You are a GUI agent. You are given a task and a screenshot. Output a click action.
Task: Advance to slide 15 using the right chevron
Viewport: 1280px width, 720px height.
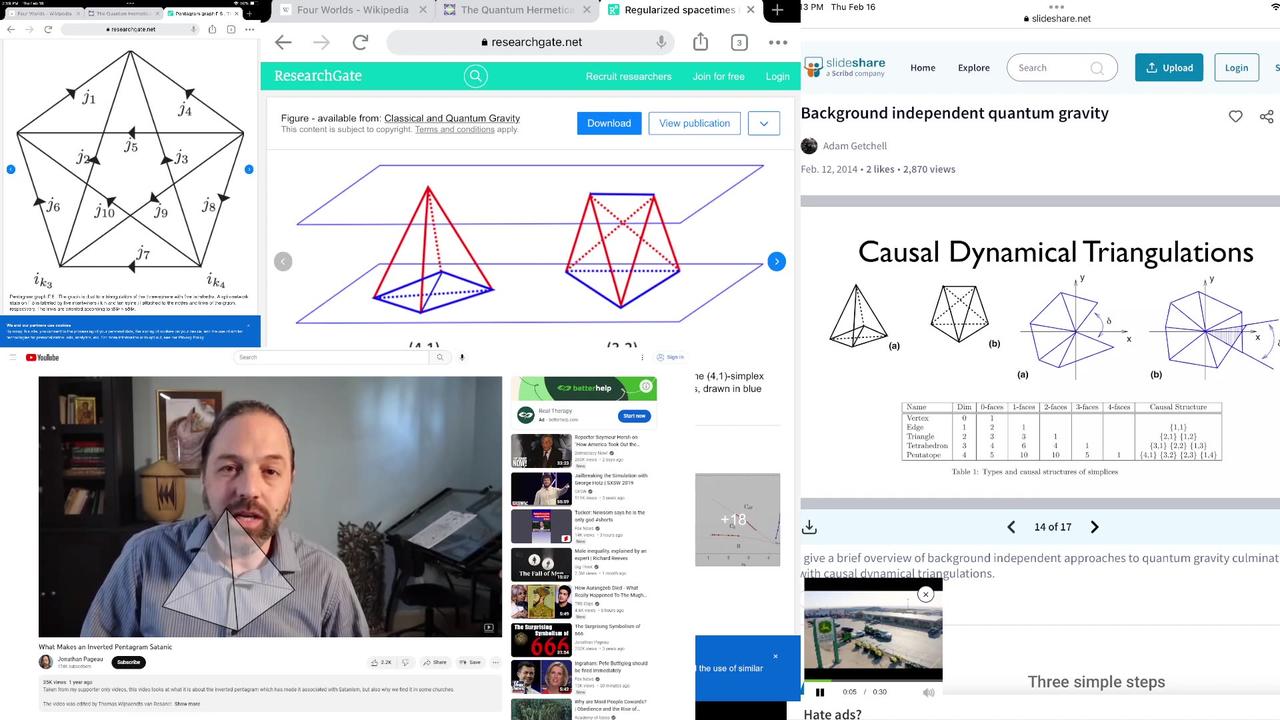coord(1095,527)
